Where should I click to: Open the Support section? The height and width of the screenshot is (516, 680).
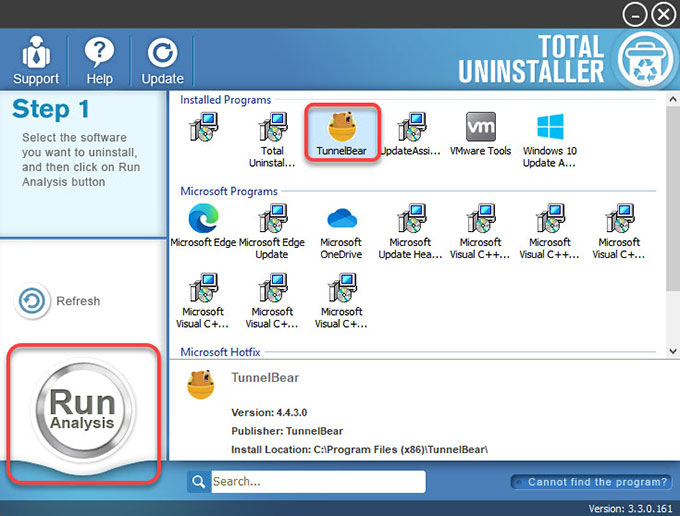point(36,61)
